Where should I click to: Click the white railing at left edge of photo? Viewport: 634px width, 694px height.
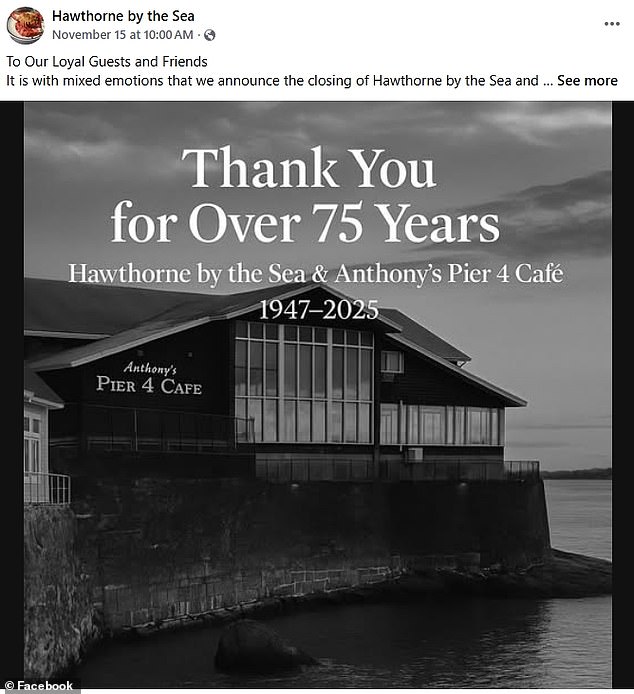[47, 488]
